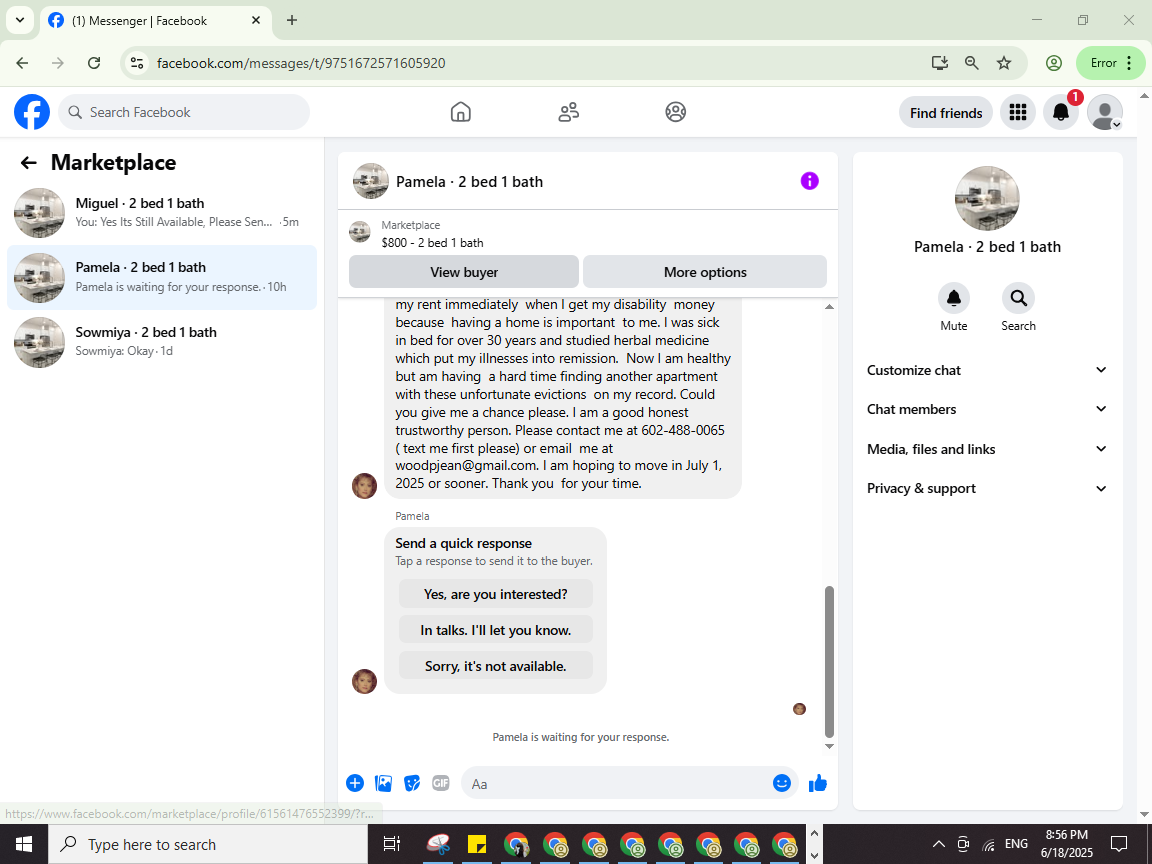Open more actions plus icon in composer
1152x864 pixels.
355,783
